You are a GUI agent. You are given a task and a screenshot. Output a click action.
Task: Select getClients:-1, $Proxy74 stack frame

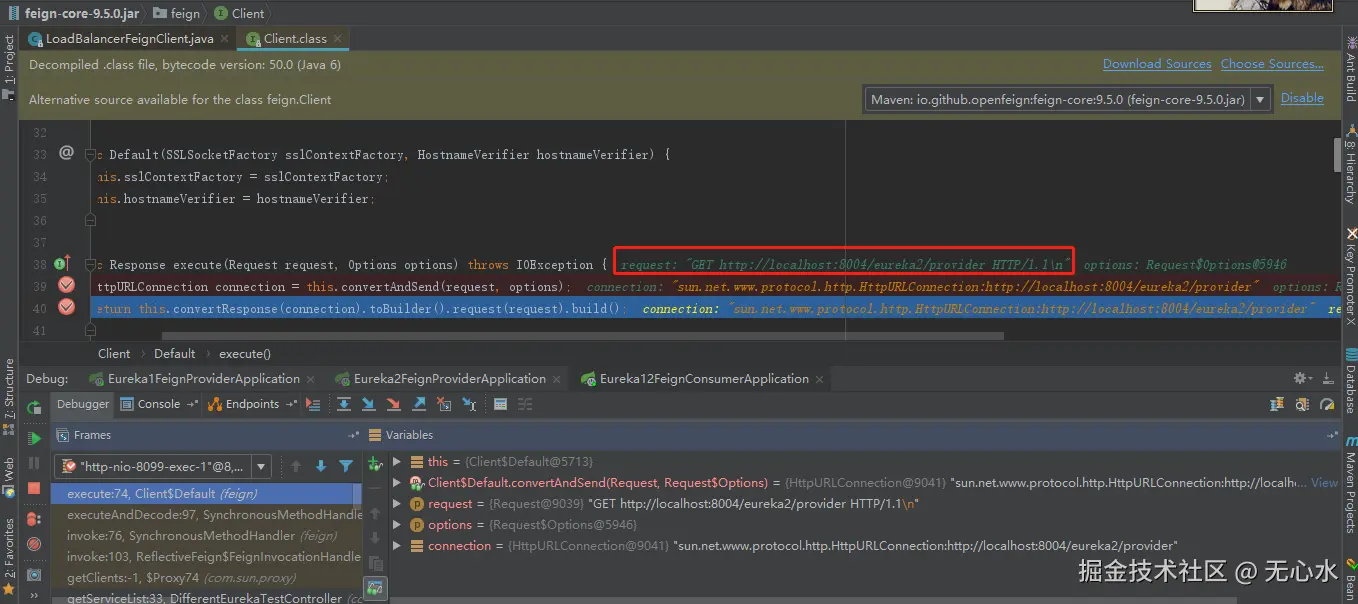pyautogui.click(x=208, y=578)
